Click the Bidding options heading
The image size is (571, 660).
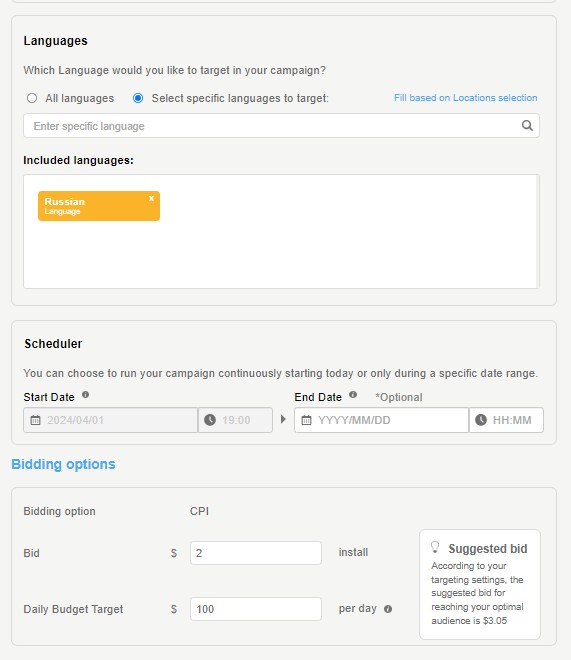pyautogui.click(x=63, y=464)
